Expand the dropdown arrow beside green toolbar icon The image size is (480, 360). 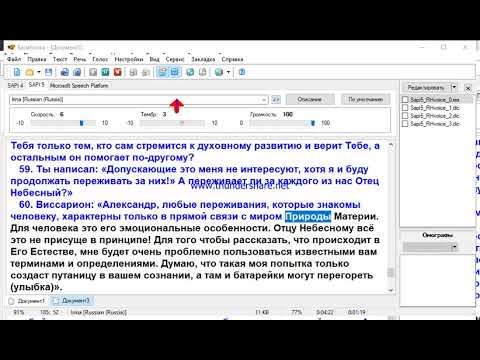tap(228, 72)
